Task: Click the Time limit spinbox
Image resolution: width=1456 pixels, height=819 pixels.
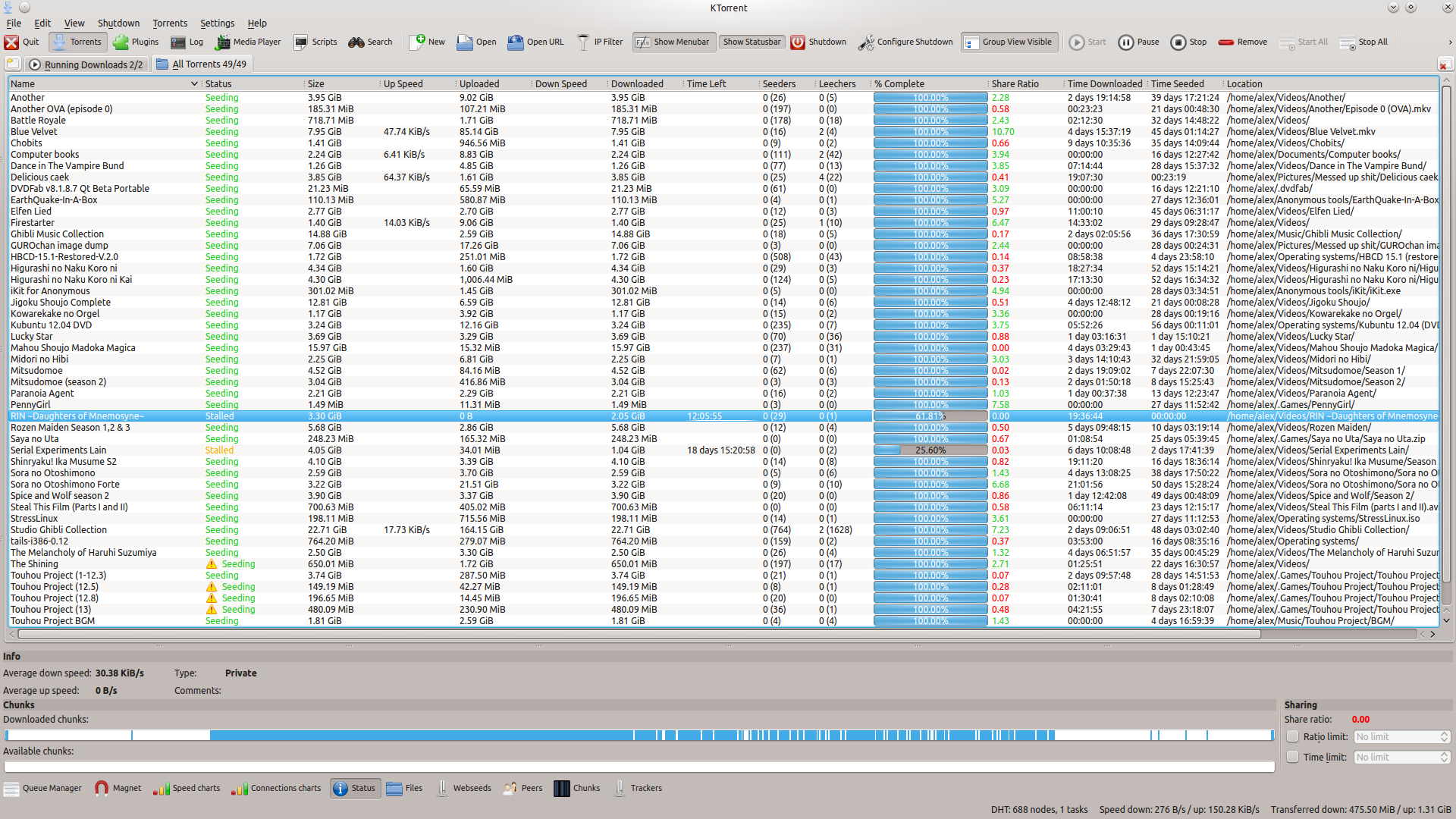Action: coord(1401,757)
